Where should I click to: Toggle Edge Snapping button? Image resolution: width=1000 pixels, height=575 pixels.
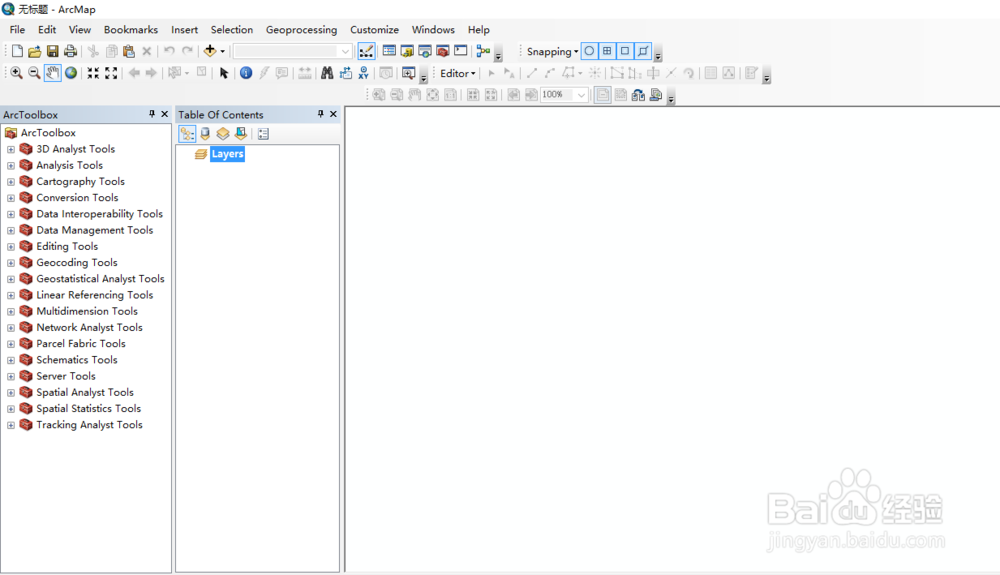[x=643, y=51]
